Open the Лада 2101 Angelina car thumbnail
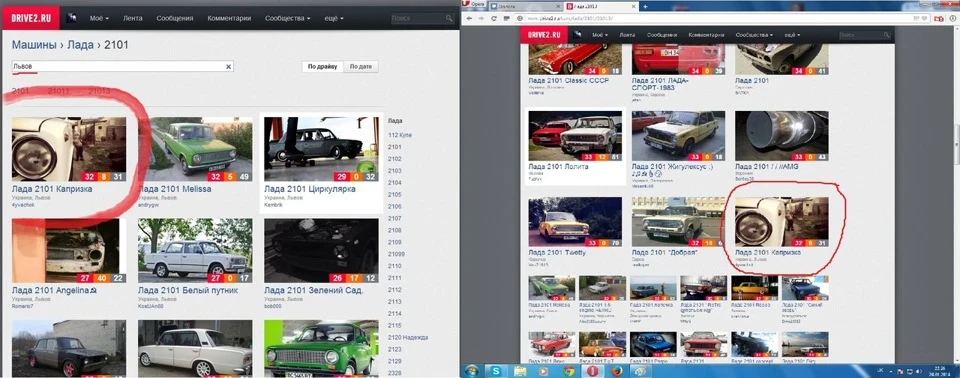The height and width of the screenshot is (378, 960). (x=69, y=250)
